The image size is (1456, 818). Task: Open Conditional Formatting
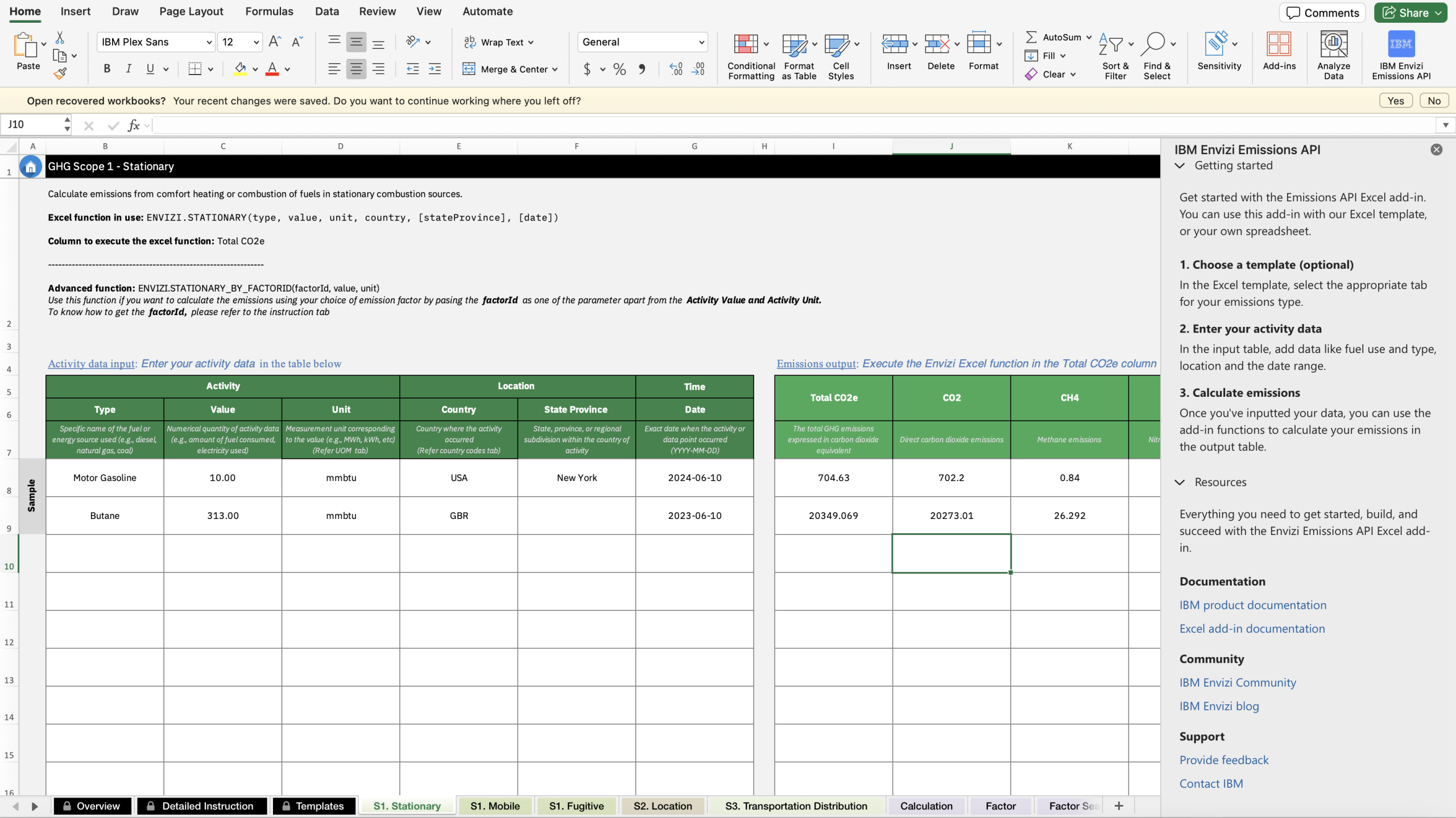click(751, 56)
